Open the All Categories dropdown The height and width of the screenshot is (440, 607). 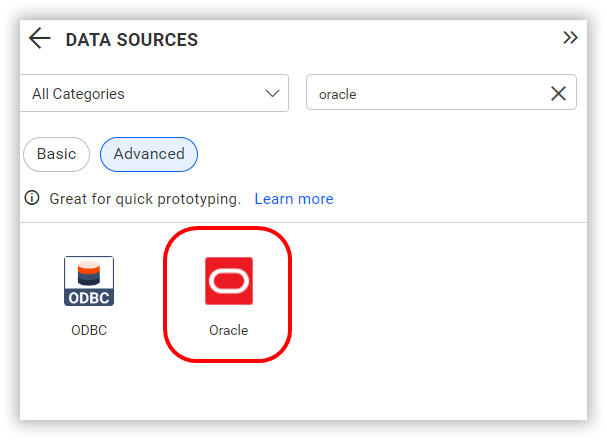[154, 93]
